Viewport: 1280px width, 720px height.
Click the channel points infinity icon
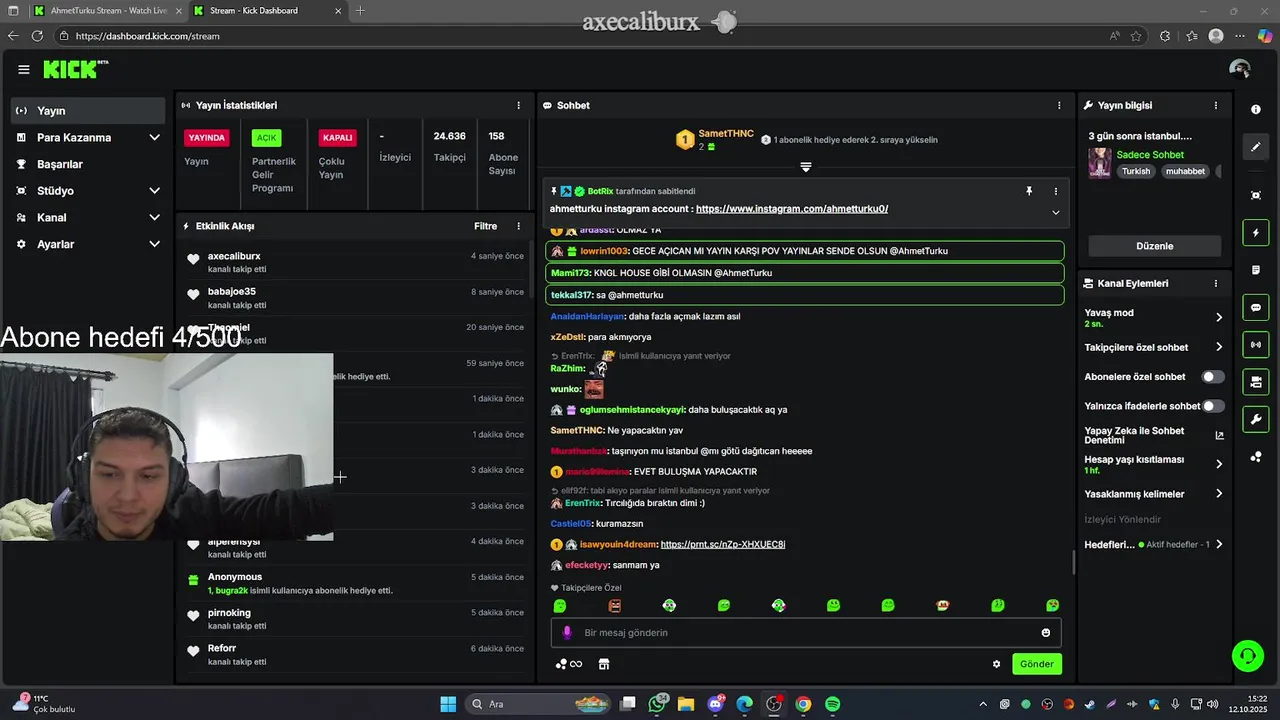[x=569, y=664]
